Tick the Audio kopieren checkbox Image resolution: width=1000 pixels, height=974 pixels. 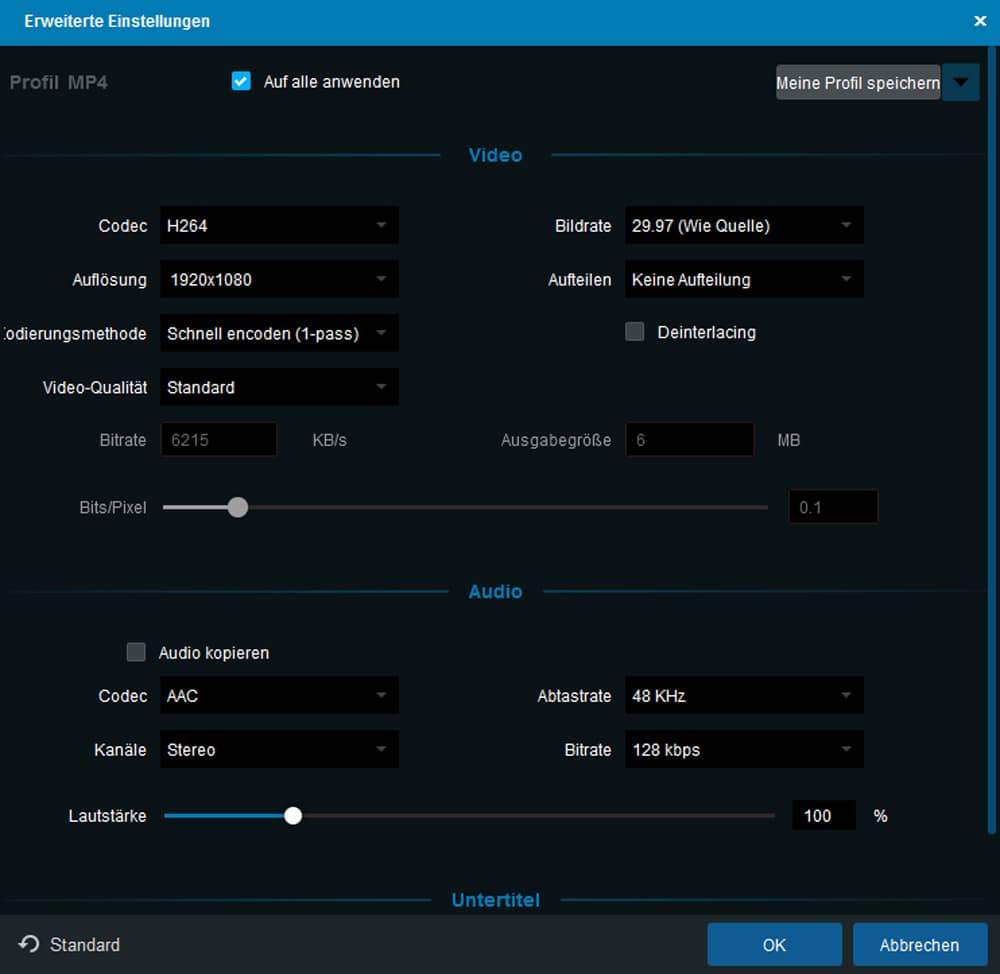(136, 653)
